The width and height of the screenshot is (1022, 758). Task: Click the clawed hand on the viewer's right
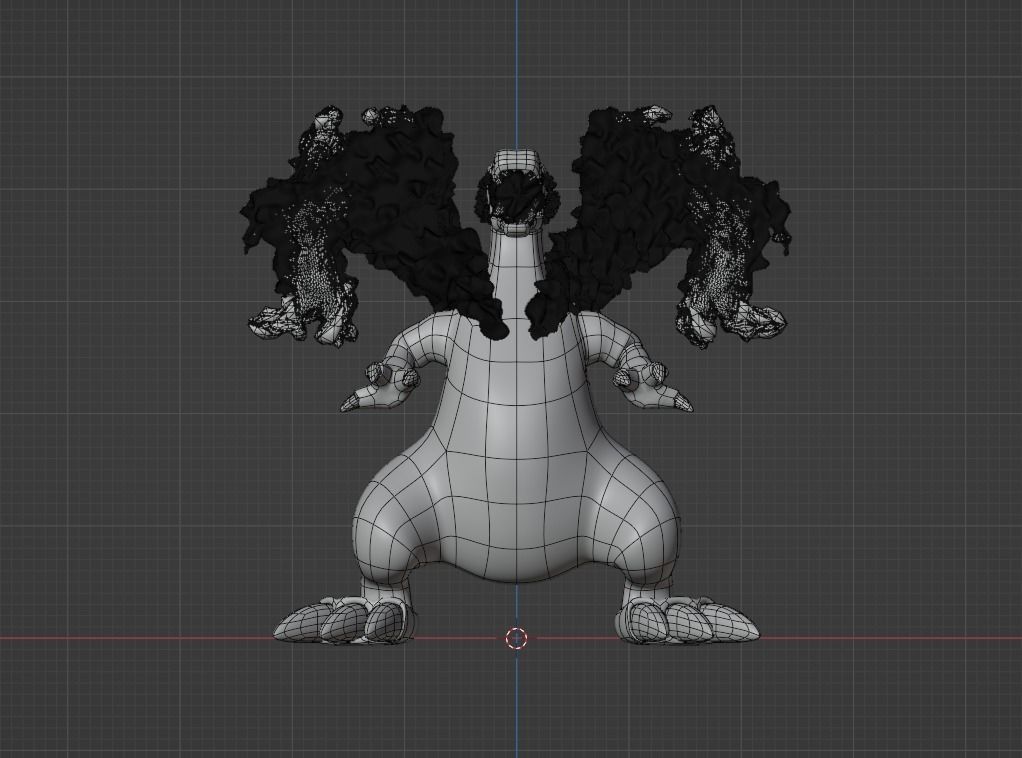tap(652, 386)
